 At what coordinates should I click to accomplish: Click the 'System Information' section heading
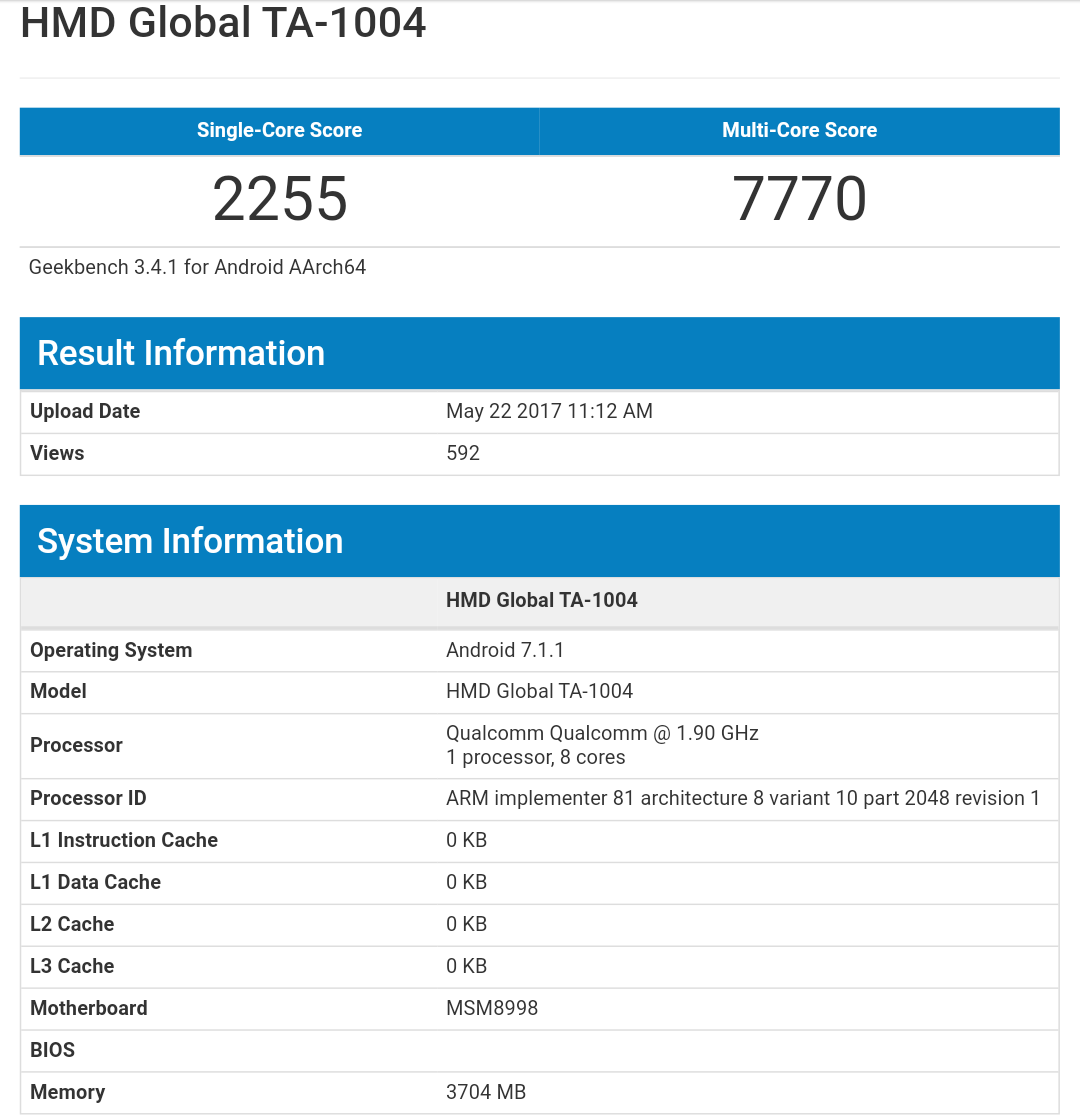pos(190,541)
